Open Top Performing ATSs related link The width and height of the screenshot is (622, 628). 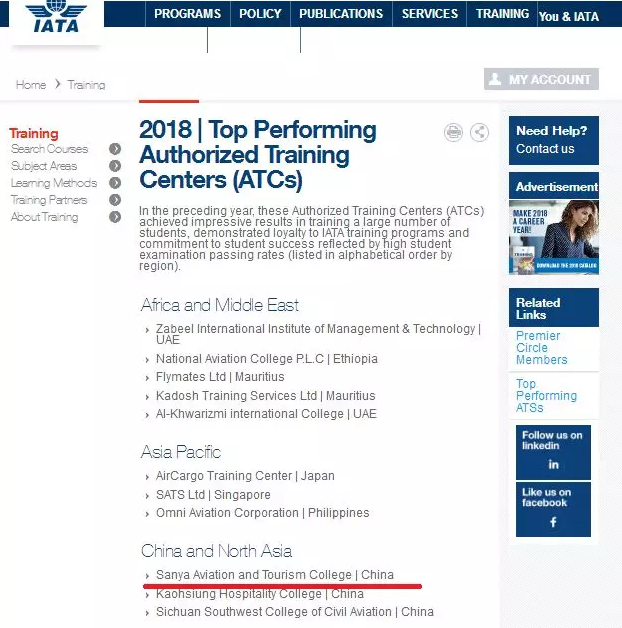[x=546, y=396]
